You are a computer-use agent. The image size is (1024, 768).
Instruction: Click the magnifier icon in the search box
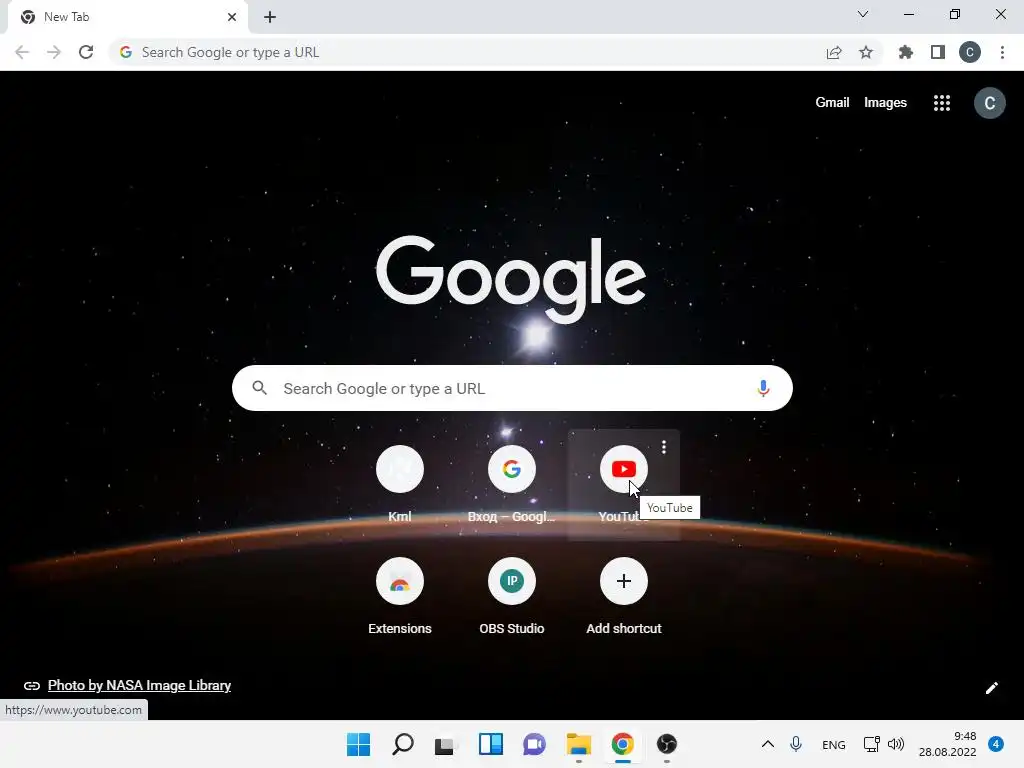pos(259,389)
